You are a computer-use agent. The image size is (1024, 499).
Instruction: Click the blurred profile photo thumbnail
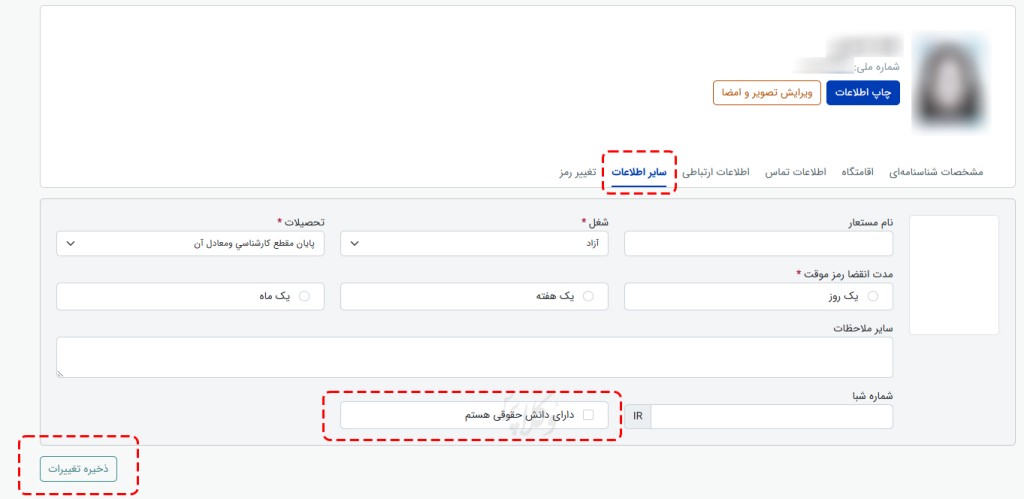pos(951,81)
